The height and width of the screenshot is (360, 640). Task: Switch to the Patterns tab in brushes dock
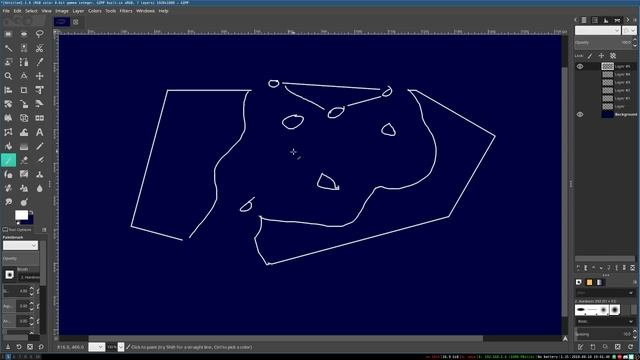coord(589,282)
